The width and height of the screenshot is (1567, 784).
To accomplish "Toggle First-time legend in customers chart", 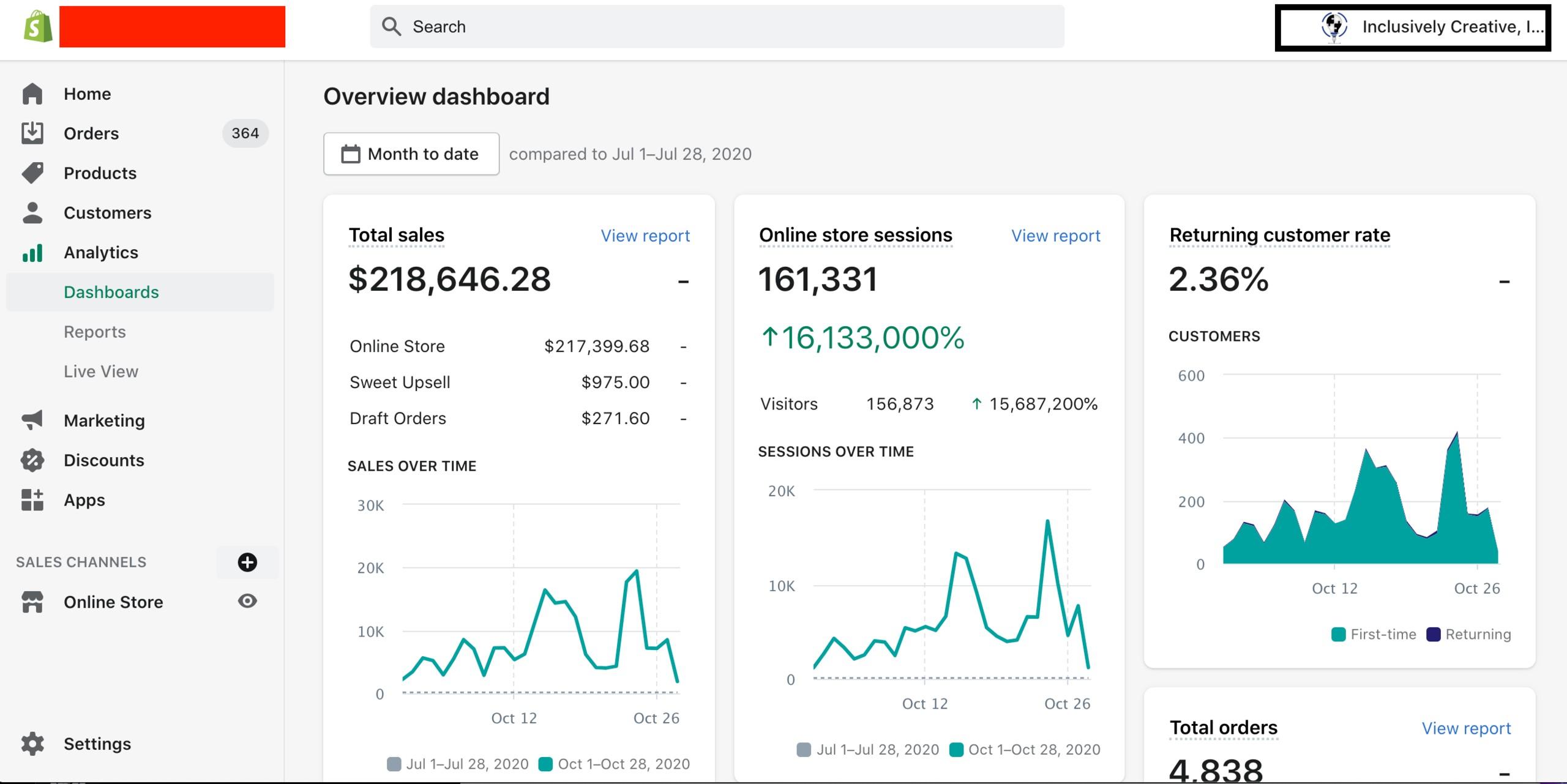I will coord(1374,634).
